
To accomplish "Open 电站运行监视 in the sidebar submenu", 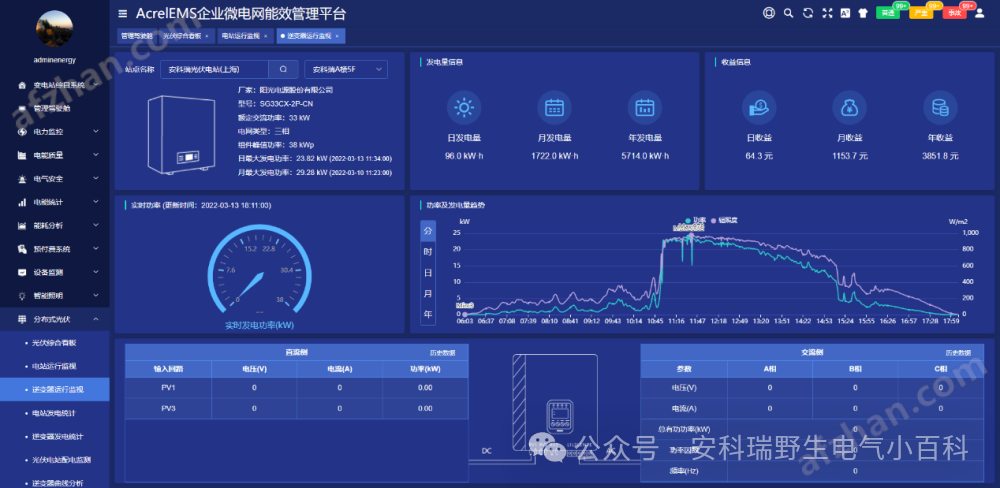I will tap(54, 366).
